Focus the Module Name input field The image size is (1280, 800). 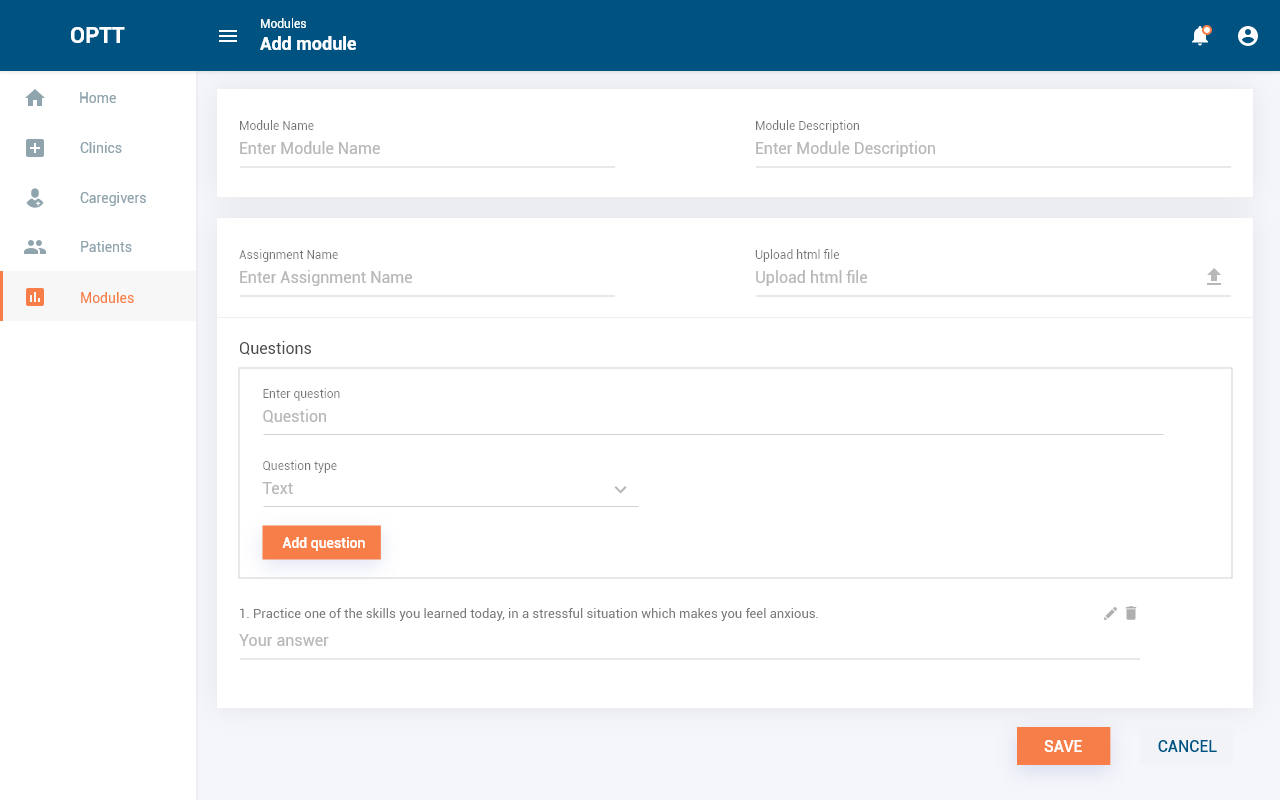426,149
